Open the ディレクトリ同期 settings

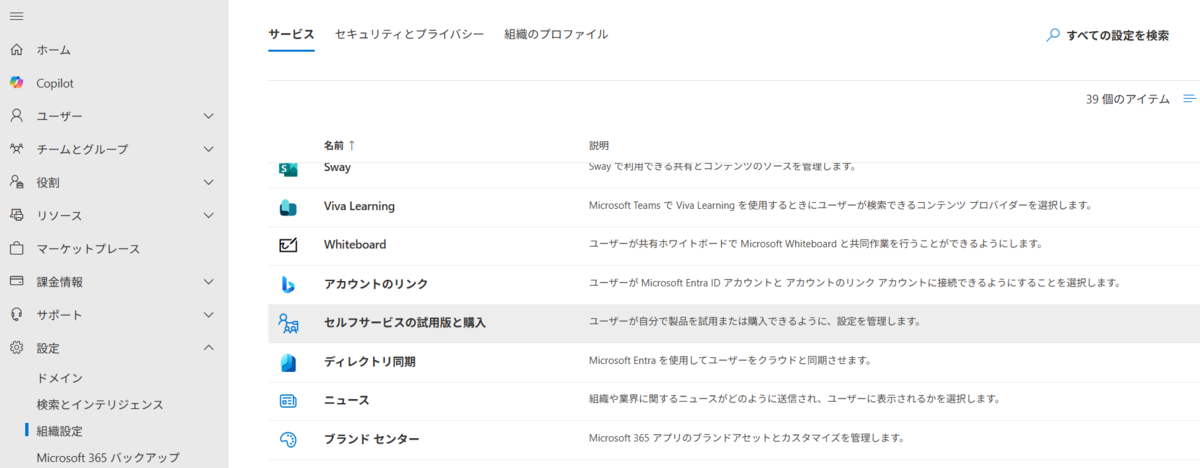click(369, 361)
